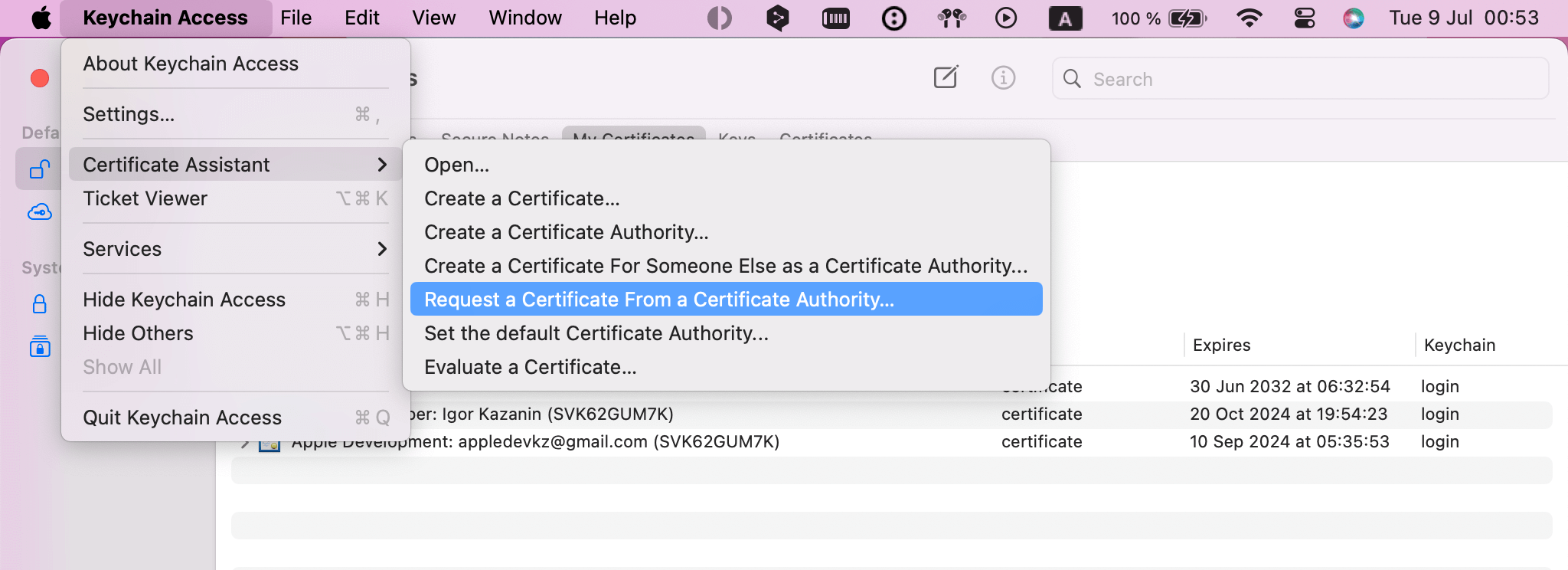Sort by the Keychain column header
Image resolution: width=1568 pixels, height=570 pixels.
pos(1459,345)
